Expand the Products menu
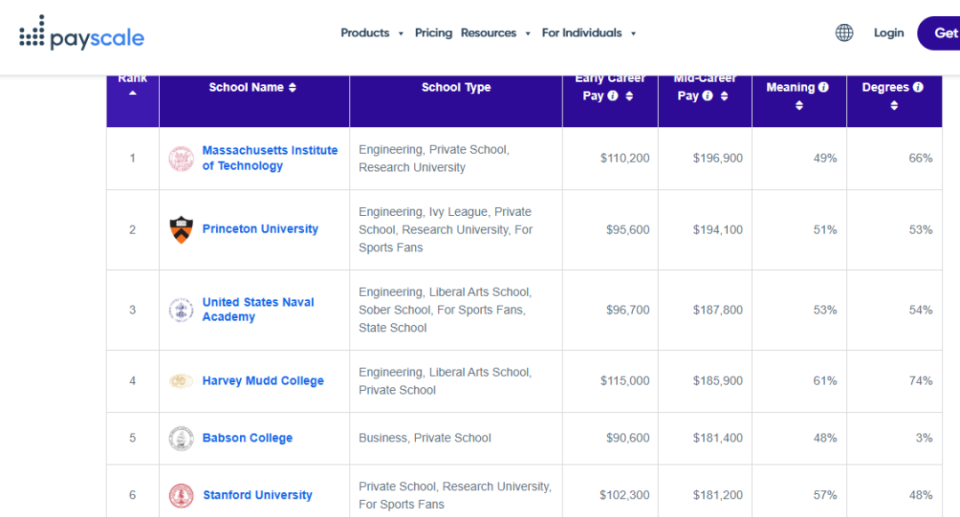Screen dimensions: 960x517 pos(372,33)
